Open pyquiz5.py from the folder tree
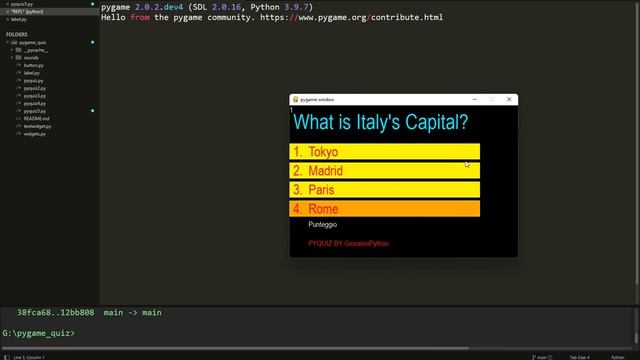640x360 pixels. pyautogui.click(x=35, y=111)
